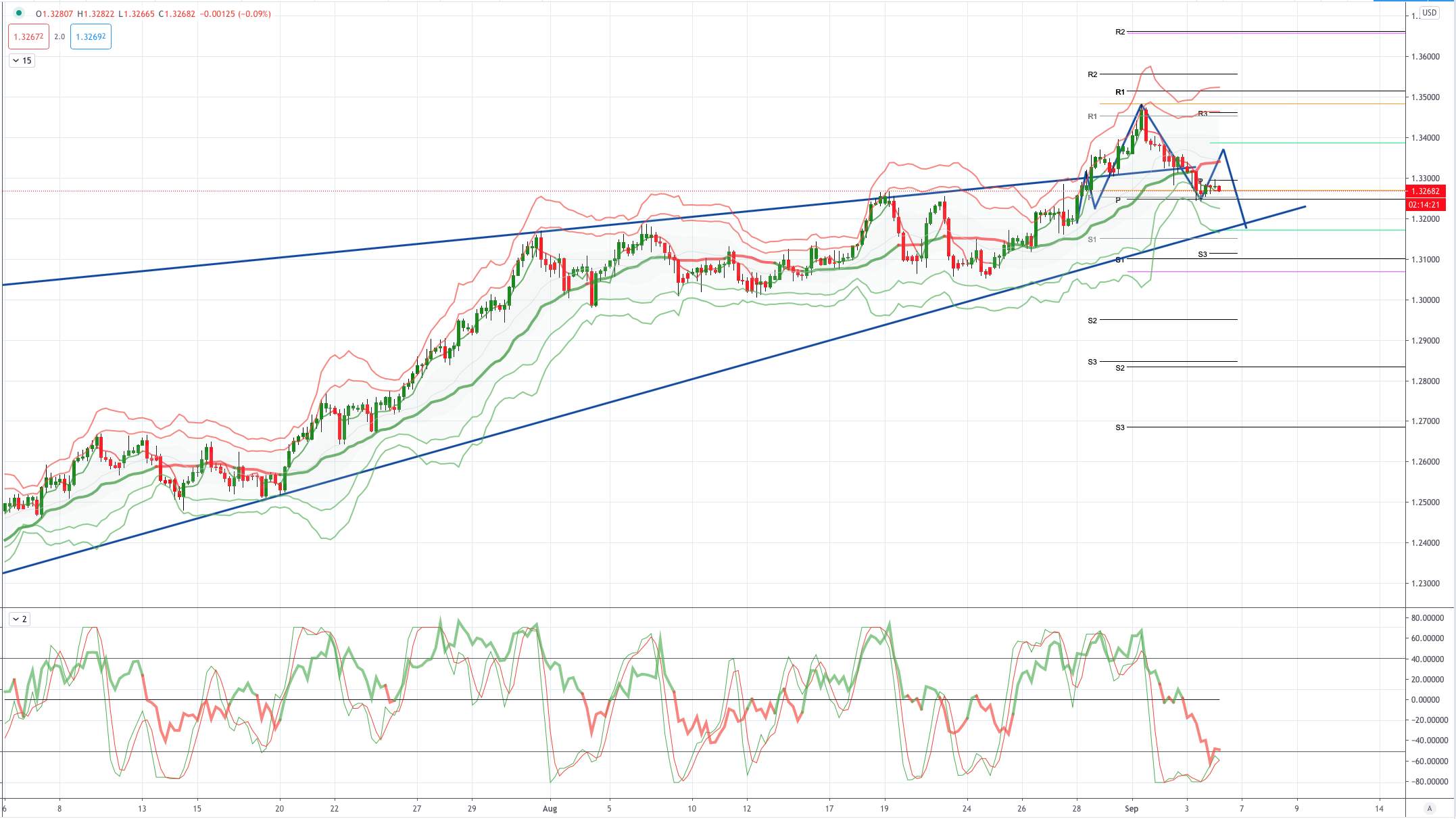Click the 40.00000 oscillator axis label
Image resolution: width=1456 pixels, height=819 pixels.
coord(1426,659)
